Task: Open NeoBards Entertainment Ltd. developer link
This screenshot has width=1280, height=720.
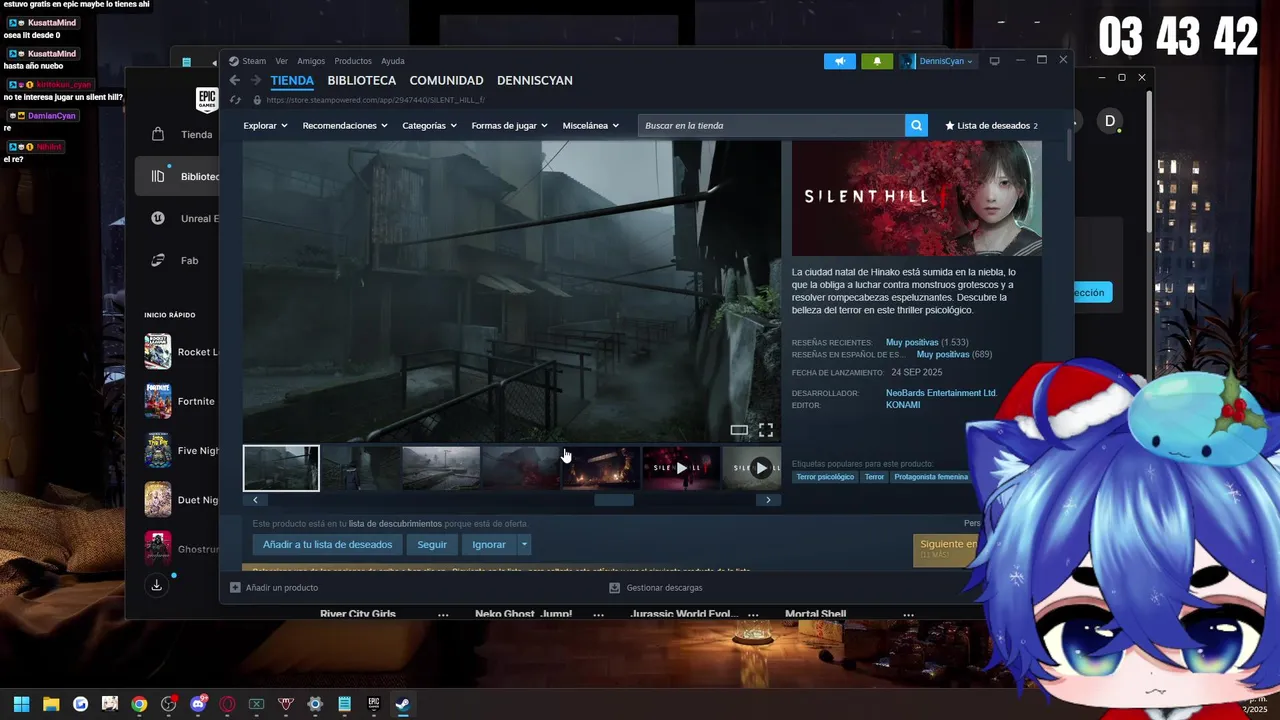Action: click(941, 393)
